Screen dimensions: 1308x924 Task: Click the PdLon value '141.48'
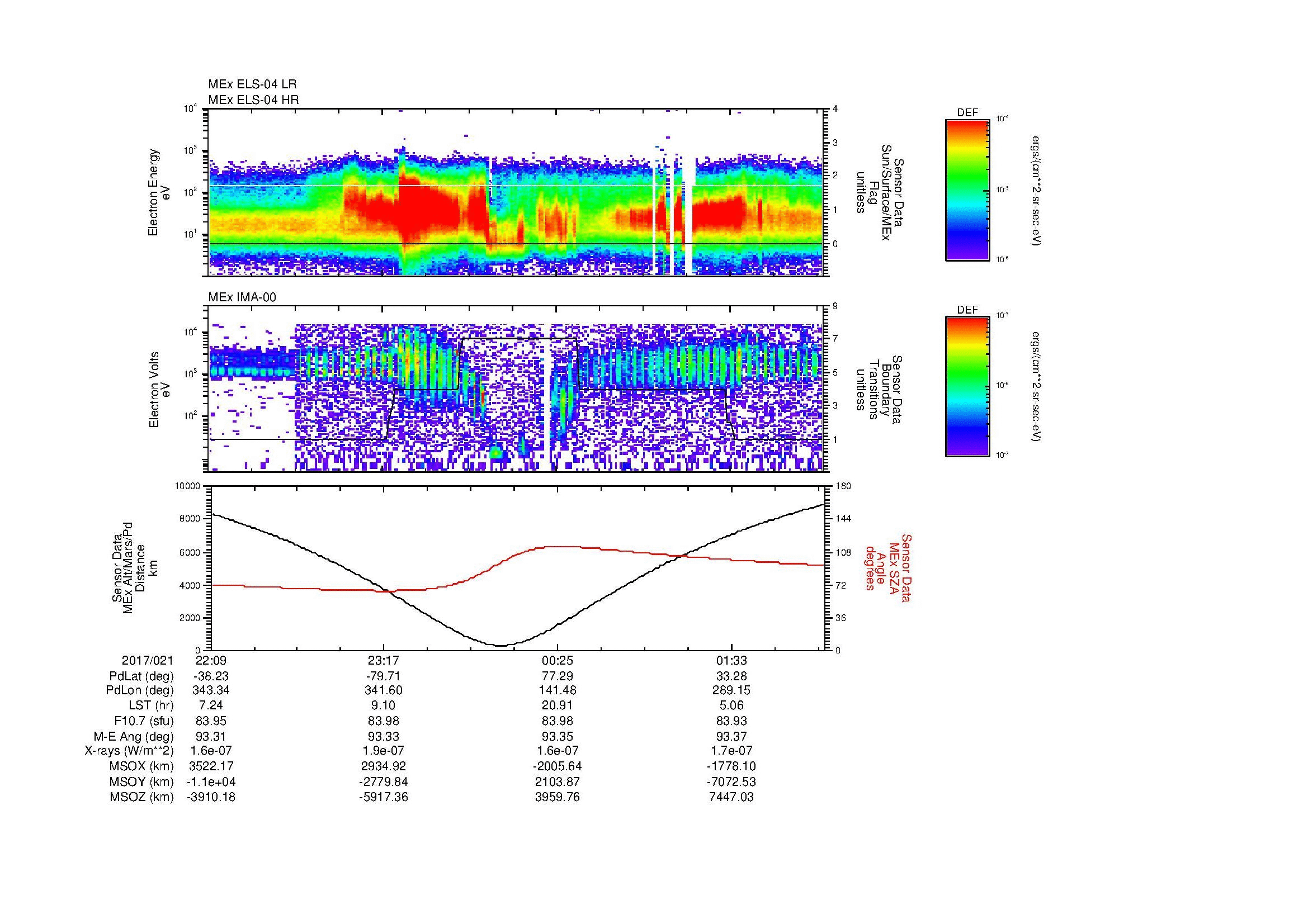coord(558,690)
